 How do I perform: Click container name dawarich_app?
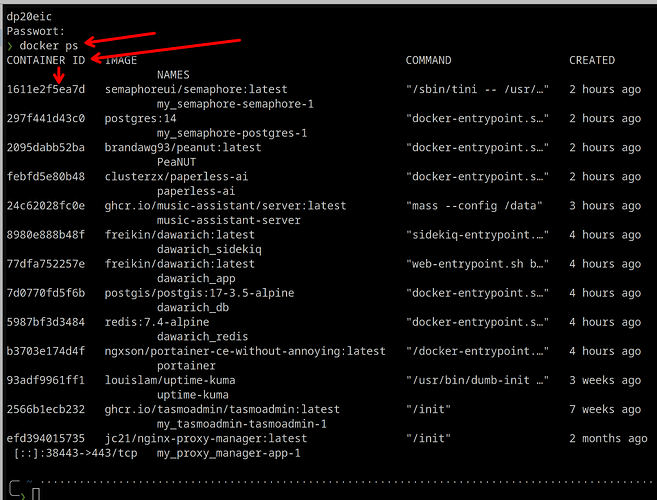coord(196,279)
